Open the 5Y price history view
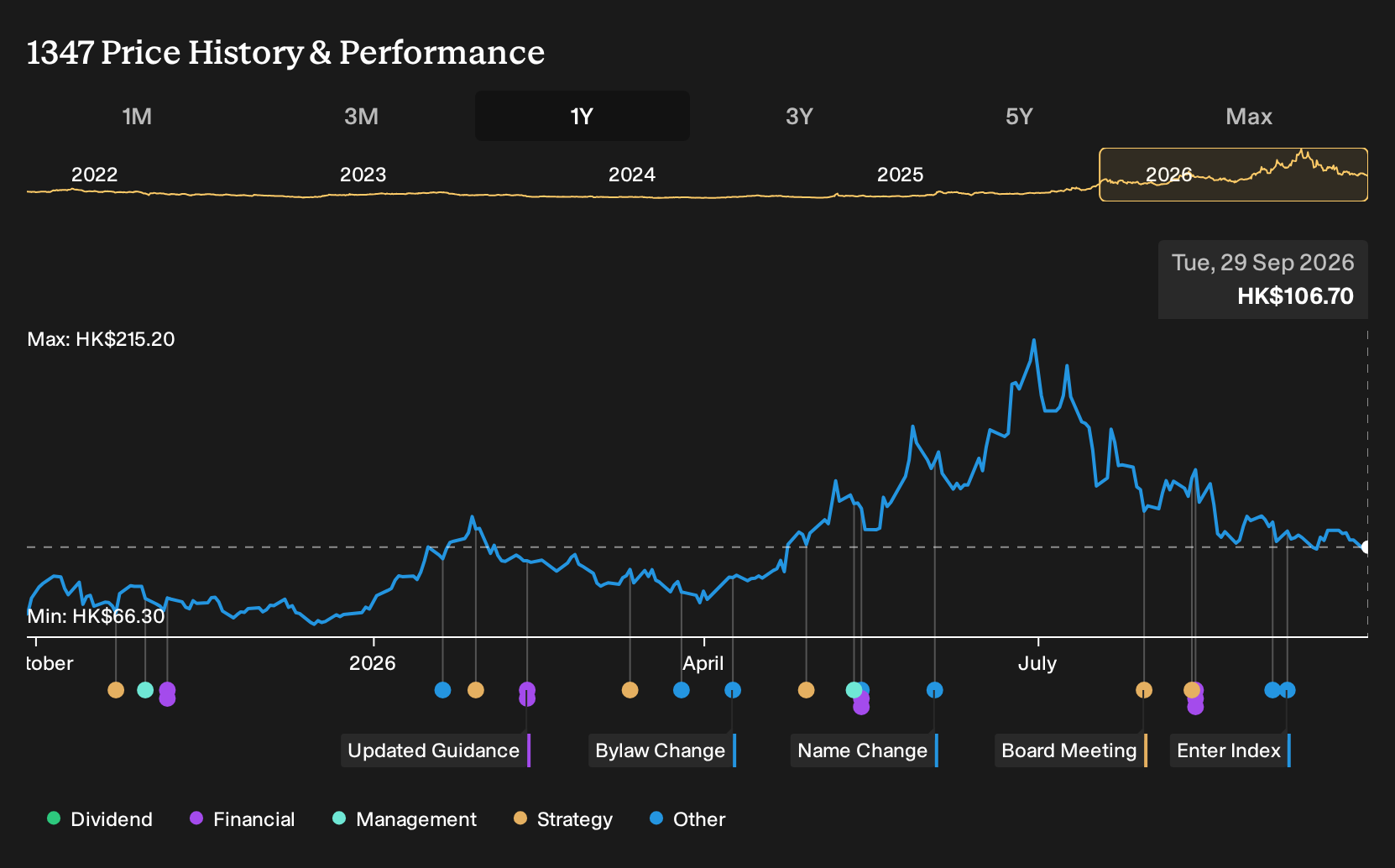Screen dimensions: 1395x868 pos(1019,116)
